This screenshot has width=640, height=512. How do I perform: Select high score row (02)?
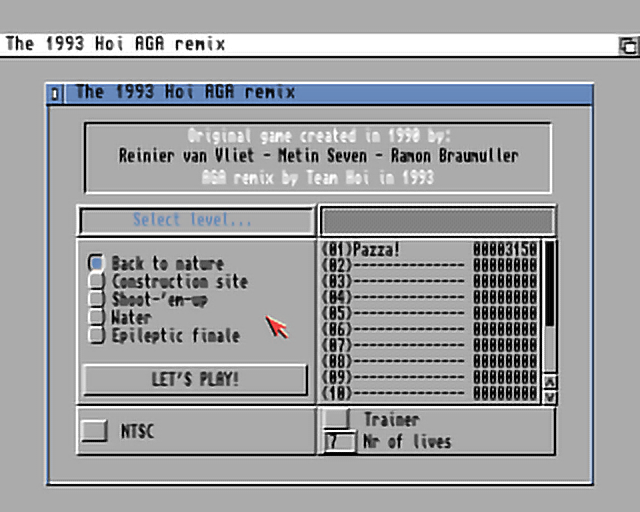point(429,265)
